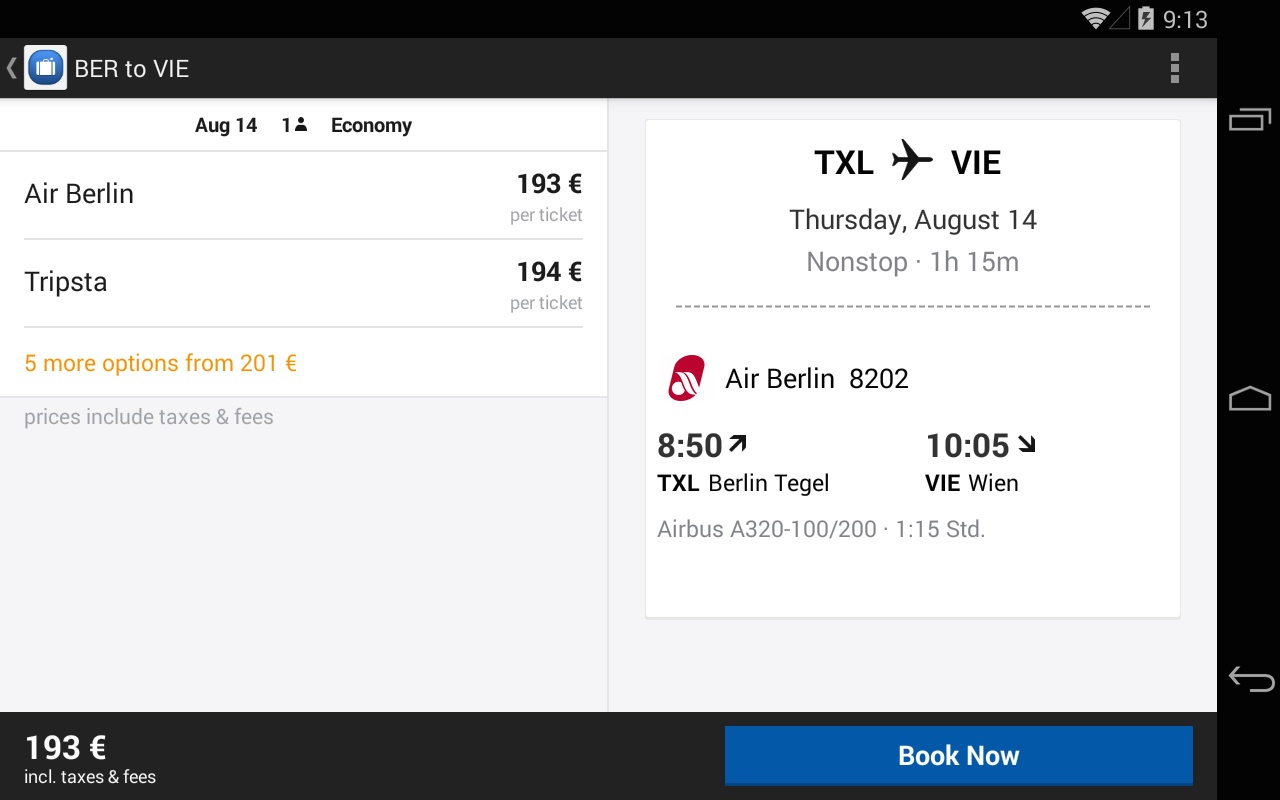This screenshot has width=1280, height=800.
Task: Open the Air Berlin 8202 flight details
Action: coord(817,378)
